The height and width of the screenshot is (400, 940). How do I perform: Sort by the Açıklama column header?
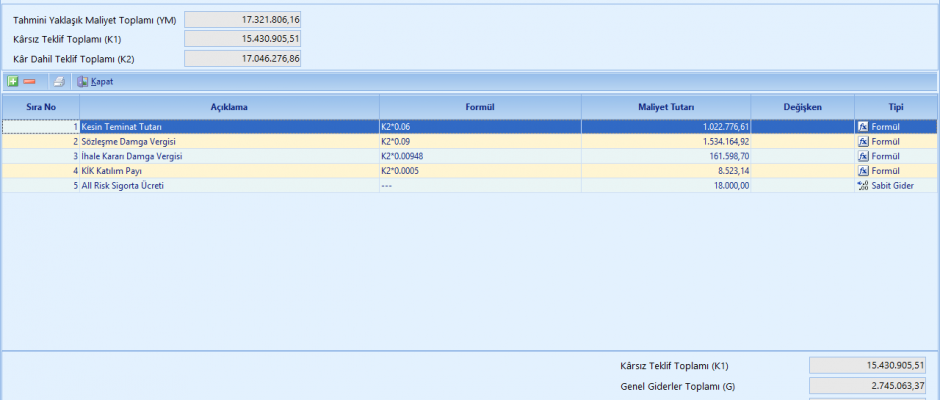pyautogui.click(x=229, y=107)
